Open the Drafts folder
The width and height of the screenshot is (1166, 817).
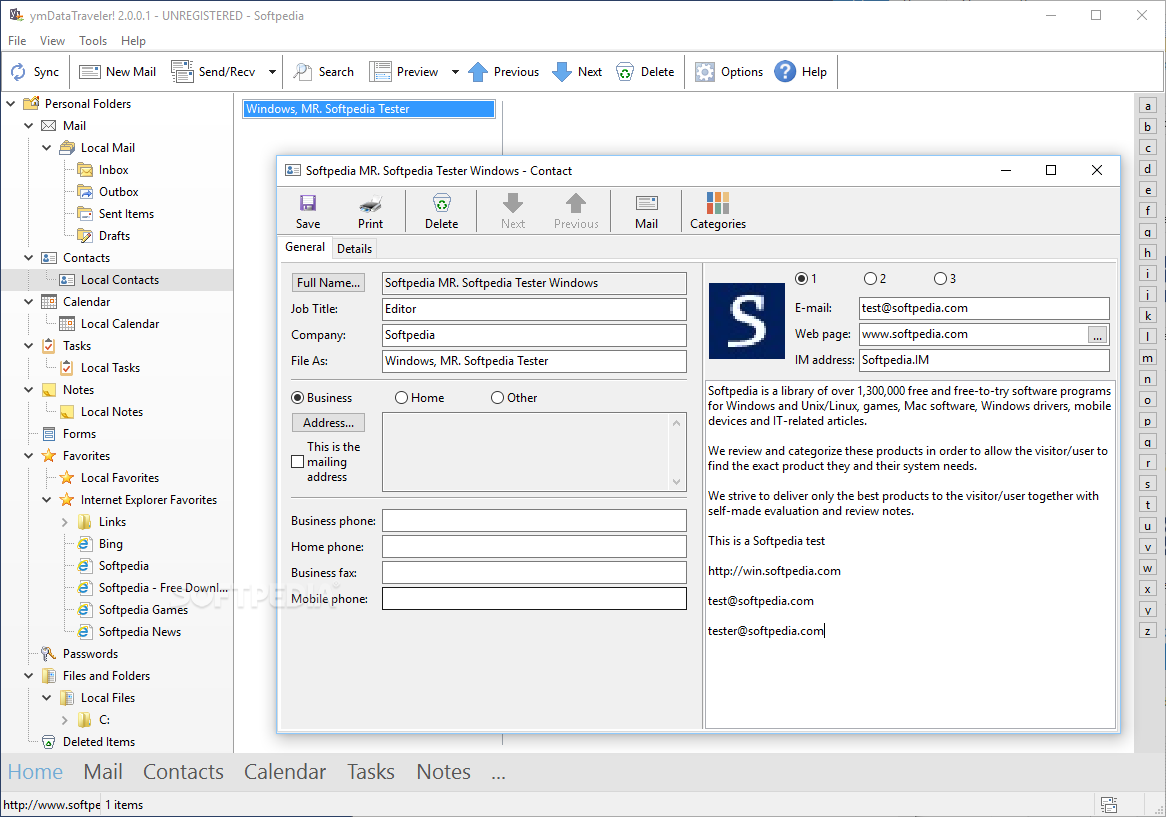(114, 236)
